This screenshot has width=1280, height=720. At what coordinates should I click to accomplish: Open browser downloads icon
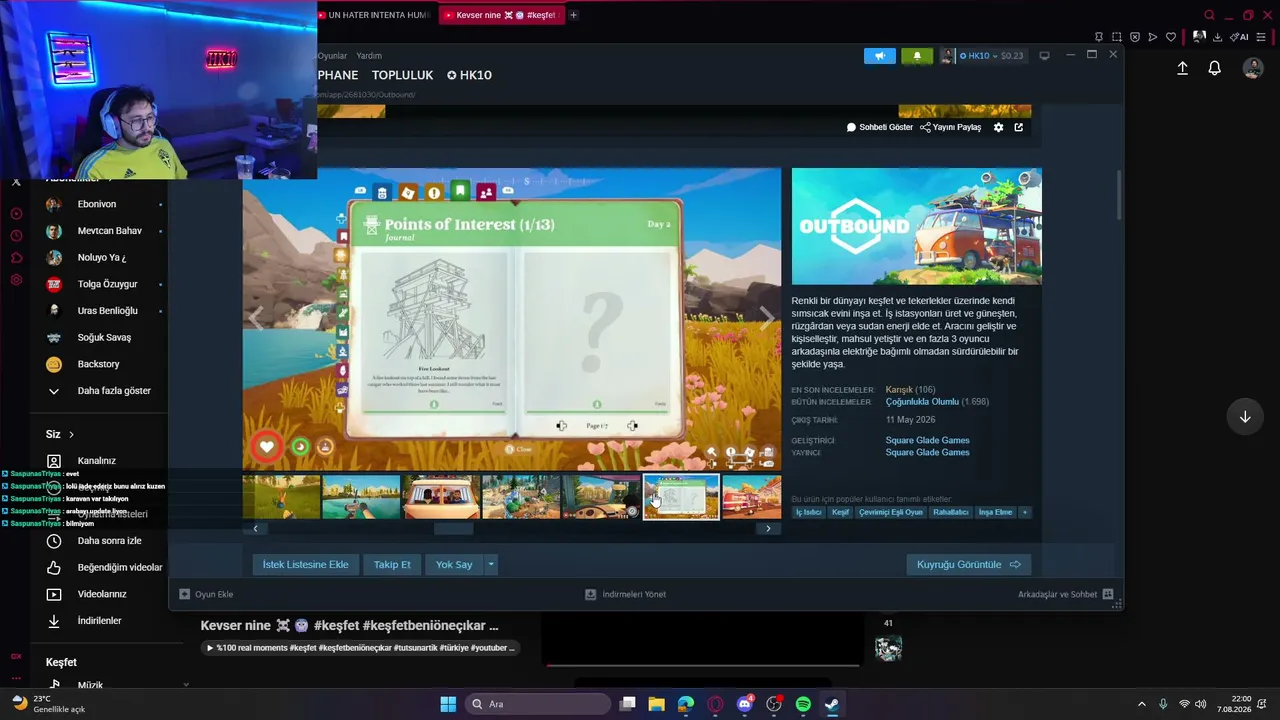1217,37
